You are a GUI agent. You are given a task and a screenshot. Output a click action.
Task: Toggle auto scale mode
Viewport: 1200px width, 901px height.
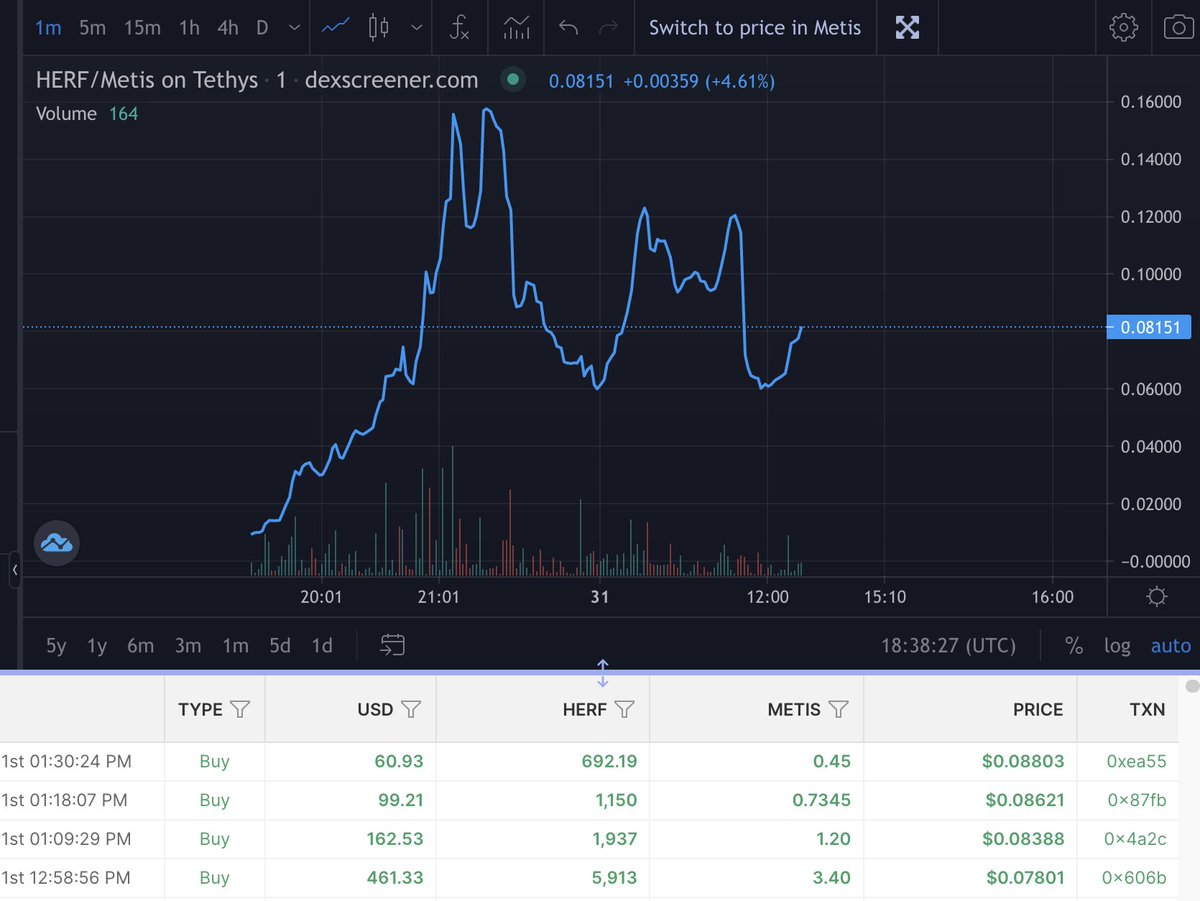(x=1171, y=646)
